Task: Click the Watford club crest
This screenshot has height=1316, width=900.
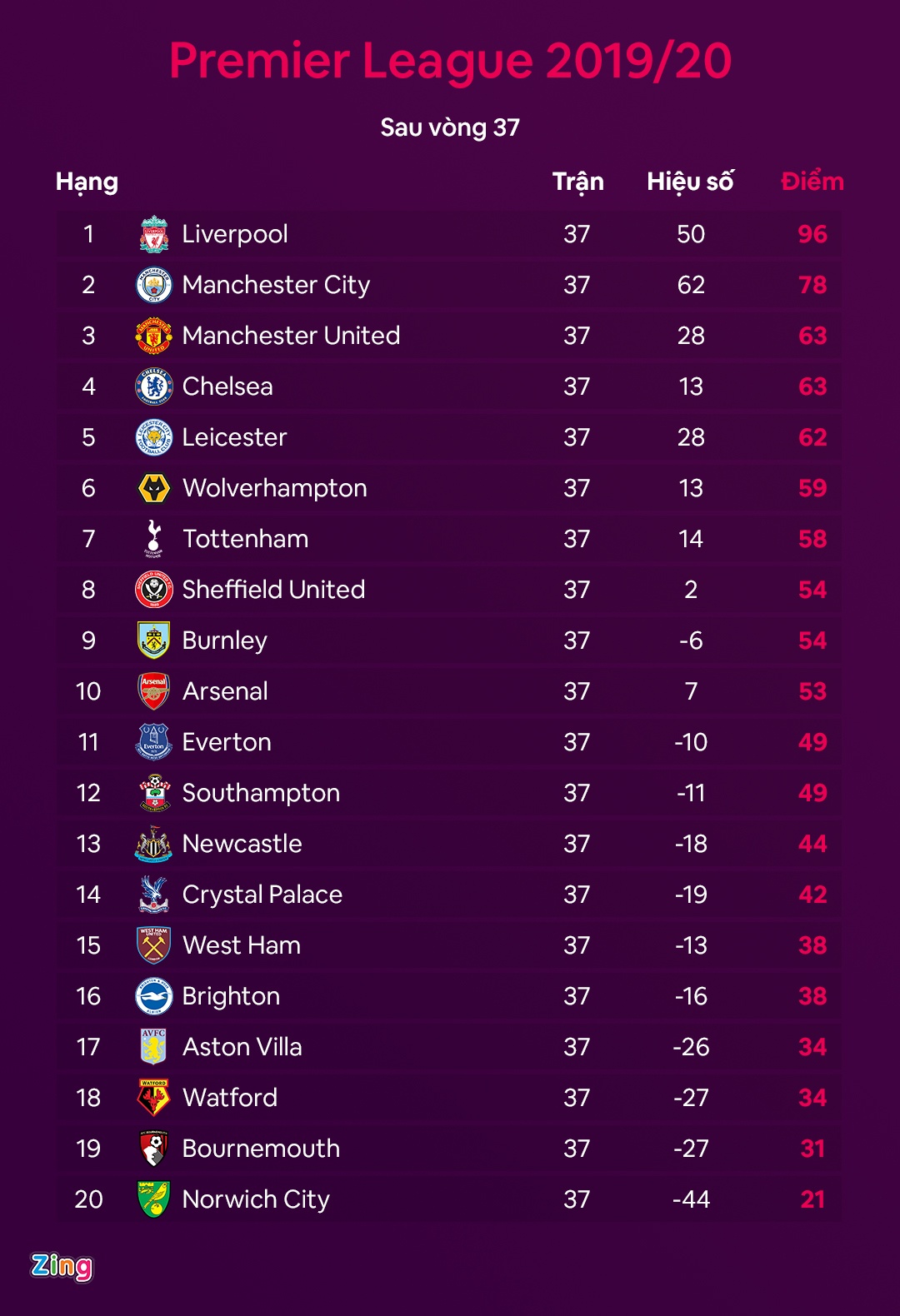Action: point(154,1098)
